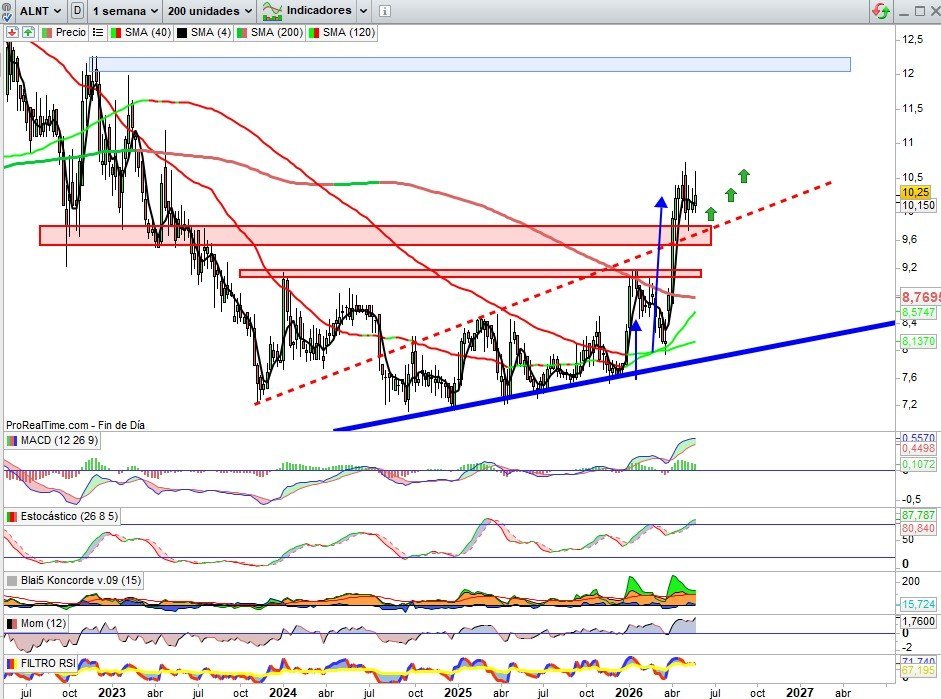This screenshot has height=699, width=941.
Task: Click the 0,4498 MACD value label
Action: [918, 448]
